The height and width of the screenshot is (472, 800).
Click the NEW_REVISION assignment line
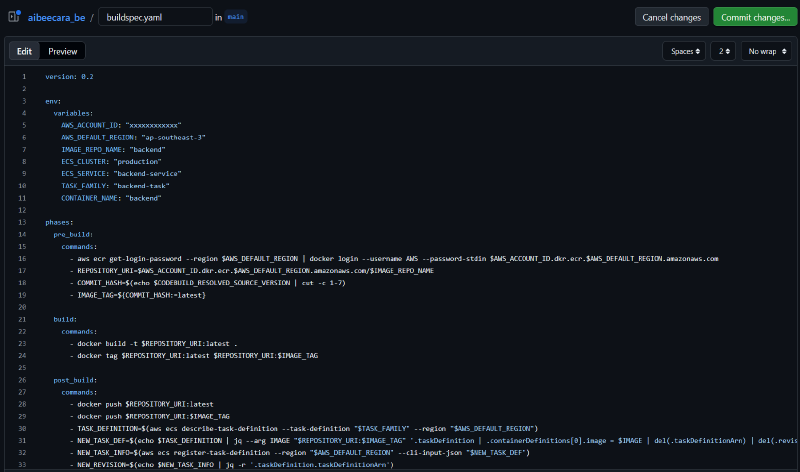[232, 465]
